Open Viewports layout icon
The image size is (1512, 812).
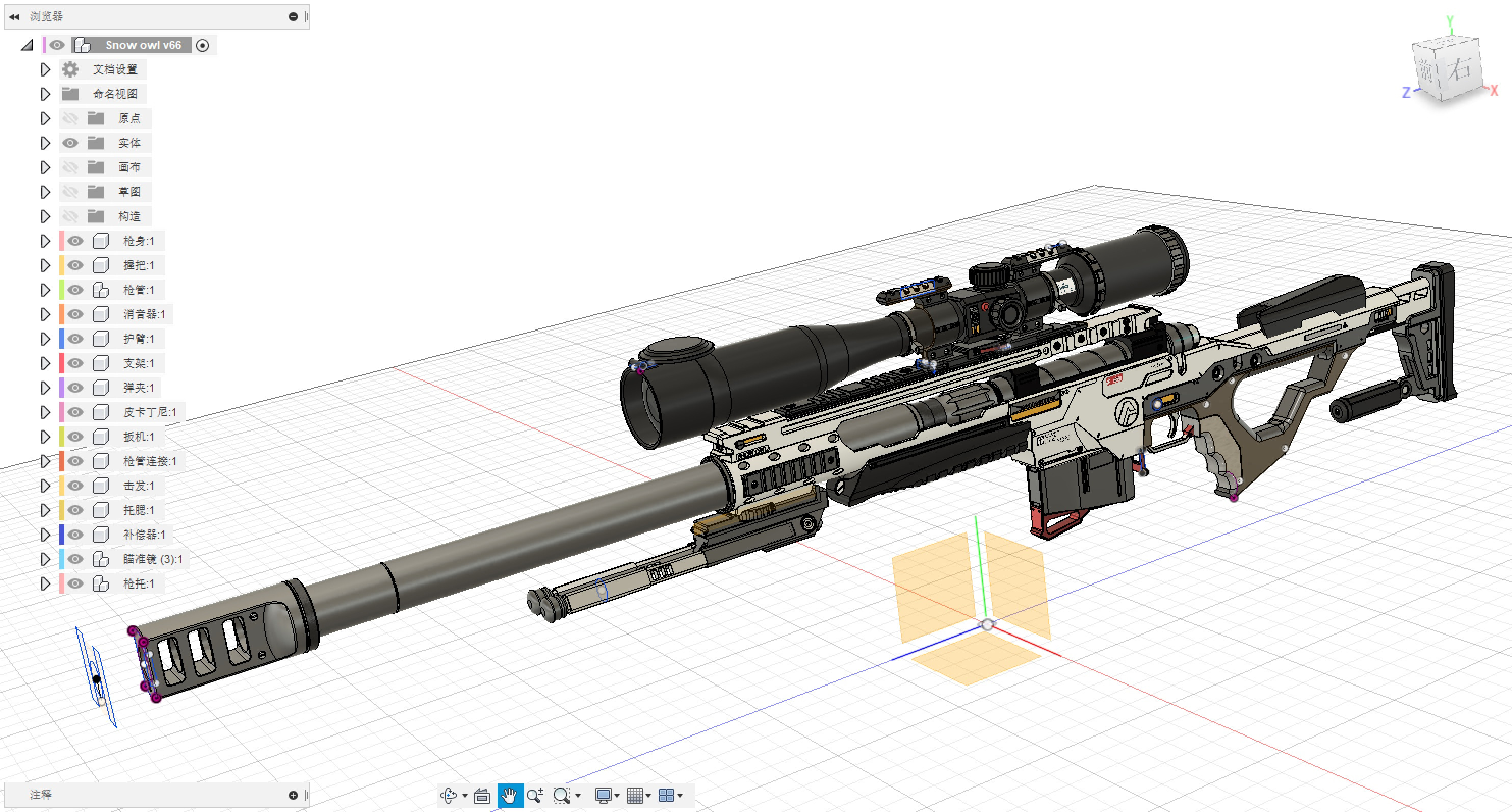666,796
